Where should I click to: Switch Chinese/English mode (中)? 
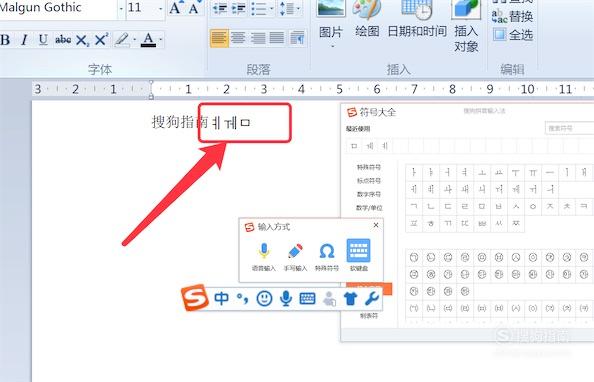click(x=222, y=299)
